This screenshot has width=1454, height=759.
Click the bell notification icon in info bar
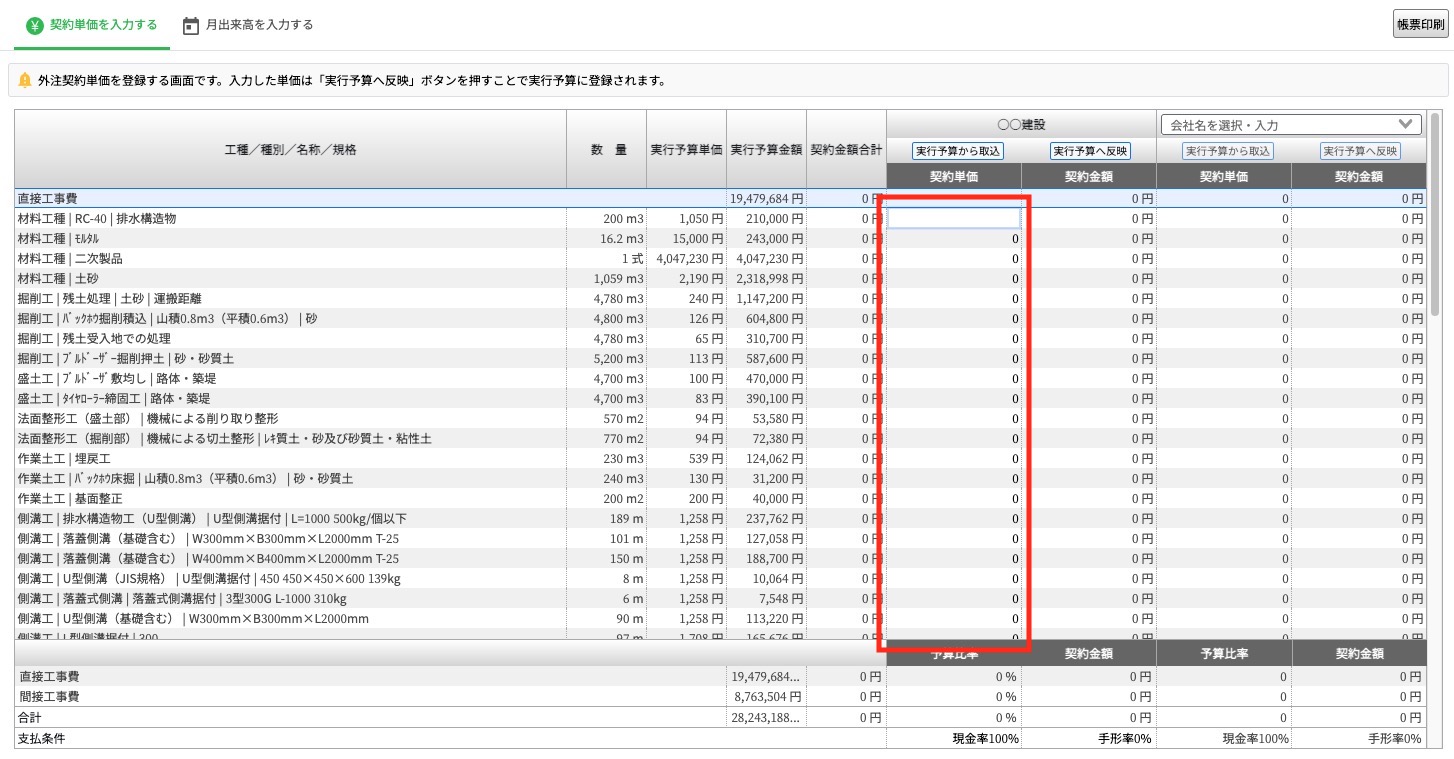(x=25, y=81)
